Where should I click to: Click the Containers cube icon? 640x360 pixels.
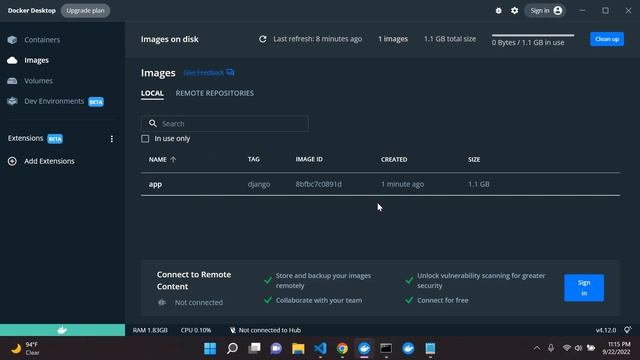tap(12, 40)
